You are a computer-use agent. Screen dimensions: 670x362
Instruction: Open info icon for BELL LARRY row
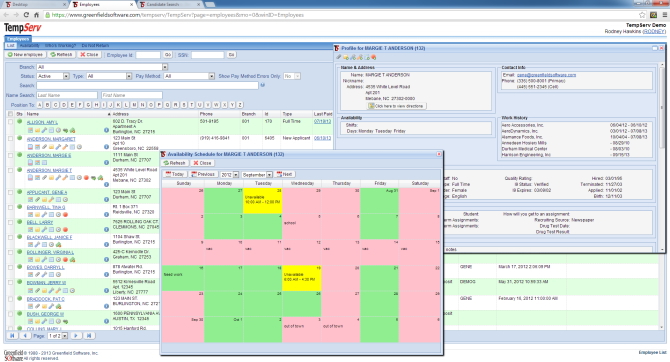coord(106,230)
